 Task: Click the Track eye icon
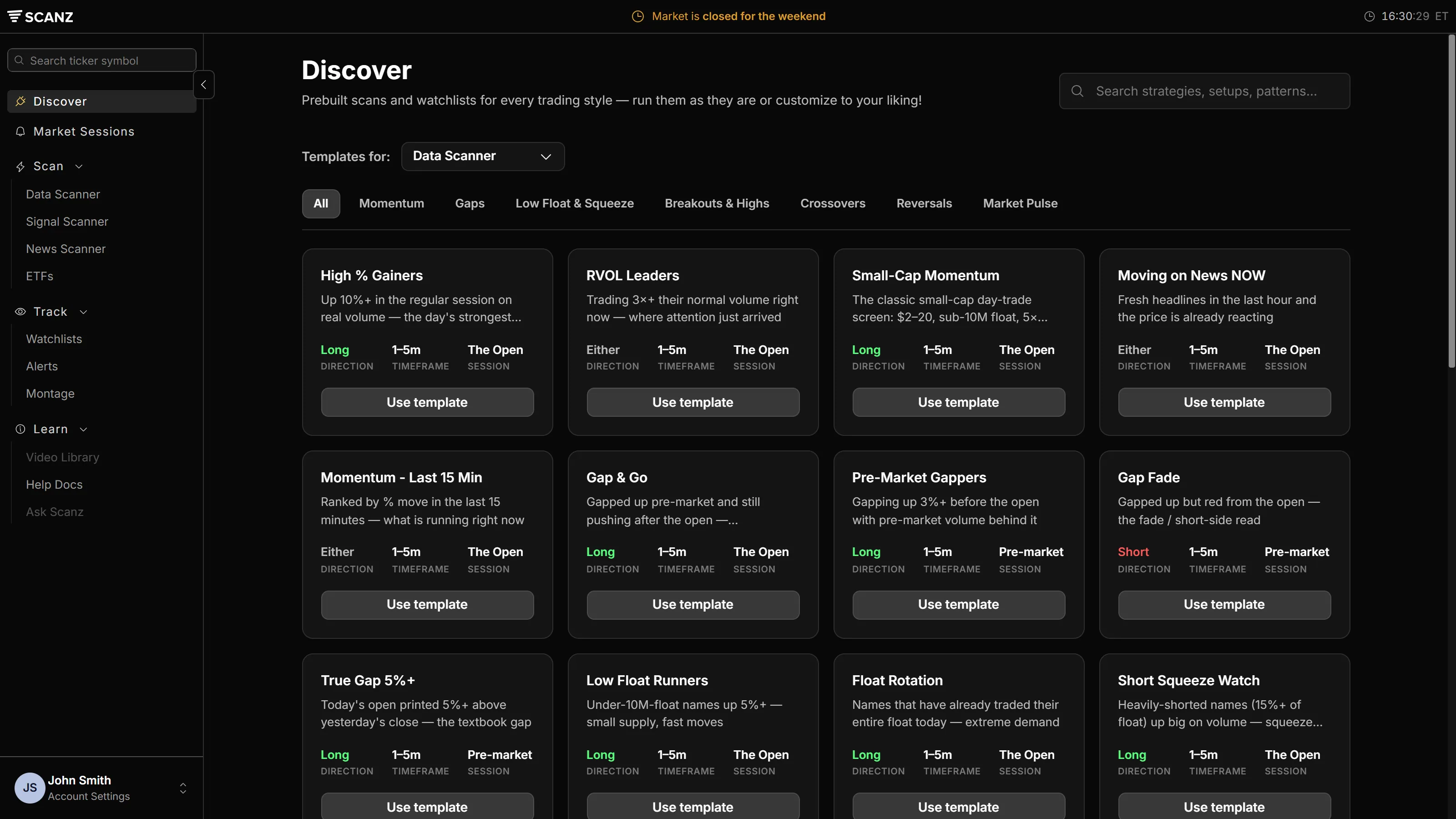coord(20,311)
